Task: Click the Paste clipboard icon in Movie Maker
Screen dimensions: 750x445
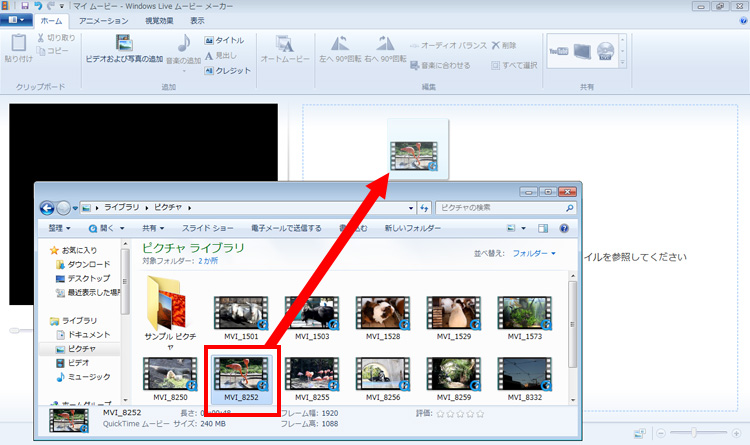Action: click(18, 43)
